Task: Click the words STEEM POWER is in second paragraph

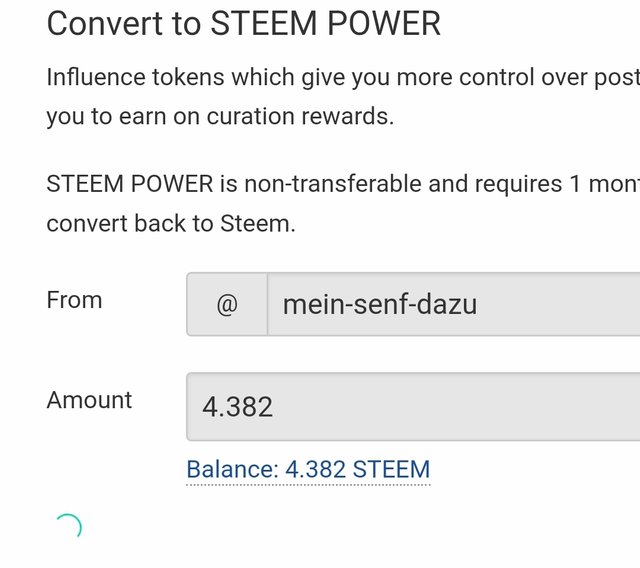Action: point(142,184)
